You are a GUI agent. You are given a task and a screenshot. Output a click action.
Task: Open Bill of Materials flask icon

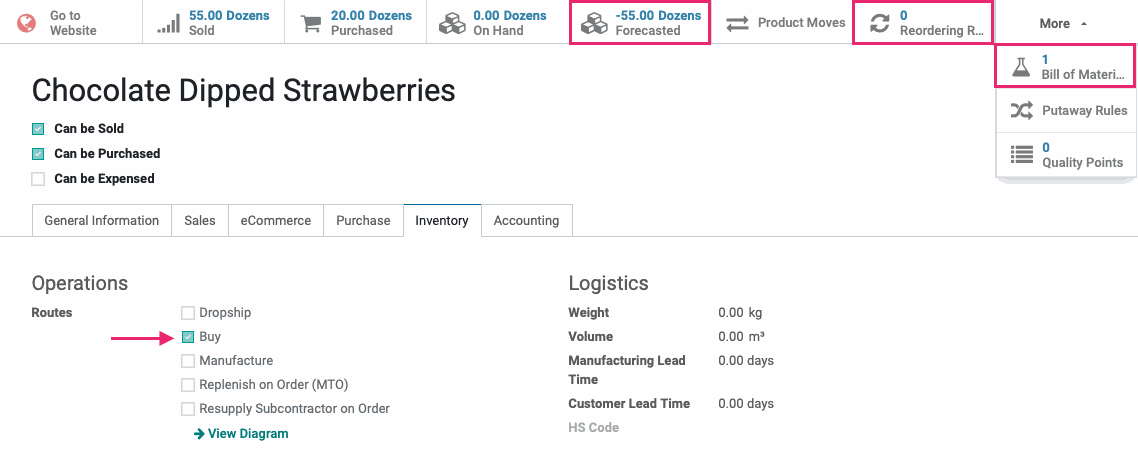[1021, 67]
